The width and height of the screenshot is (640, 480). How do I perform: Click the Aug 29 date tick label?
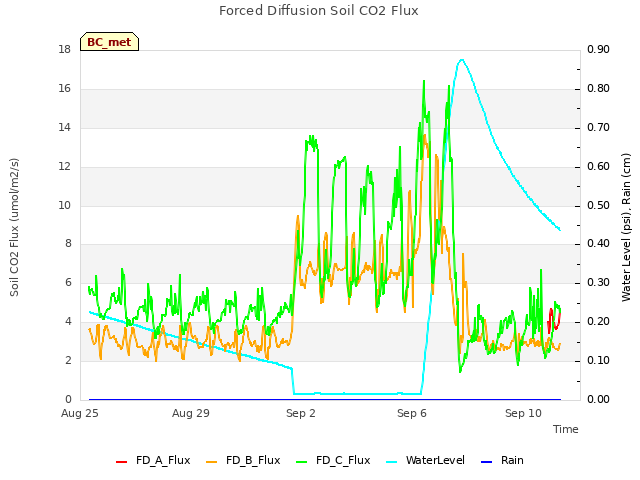191,413
